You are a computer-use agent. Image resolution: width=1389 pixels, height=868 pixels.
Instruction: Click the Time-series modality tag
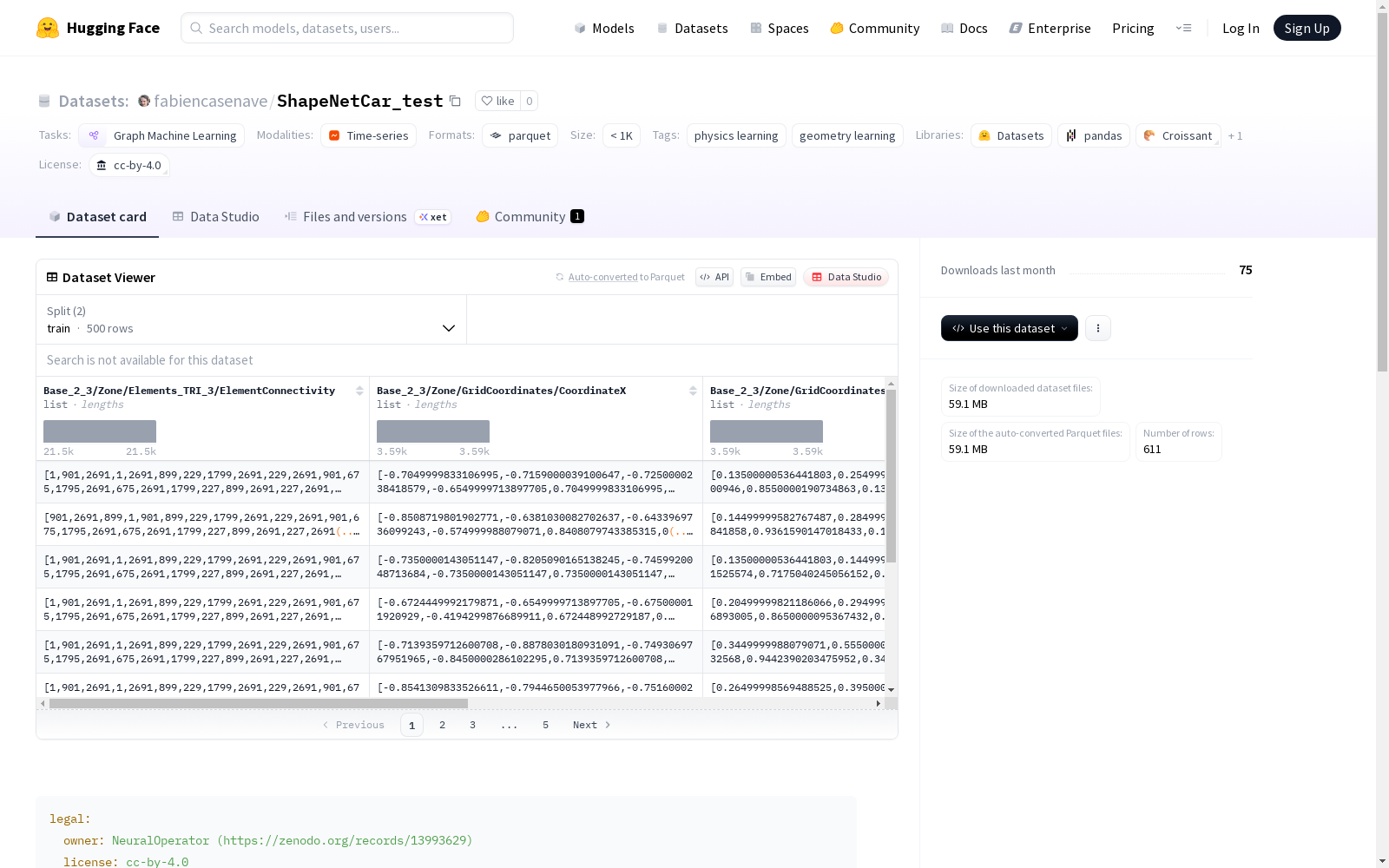coord(368,135)
